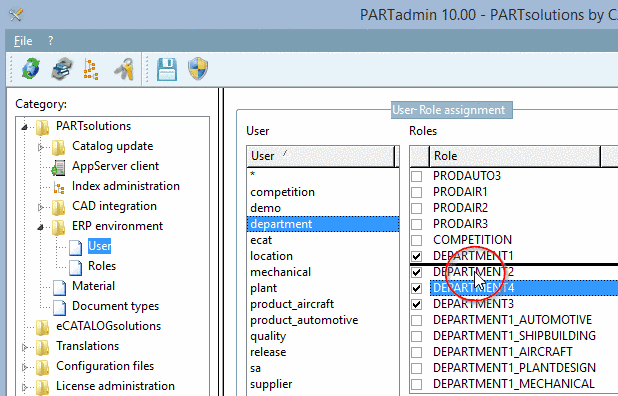618x396 pixels.
Task: Enable the PRODAIR1 role checkbox
Action: (417, 192)
